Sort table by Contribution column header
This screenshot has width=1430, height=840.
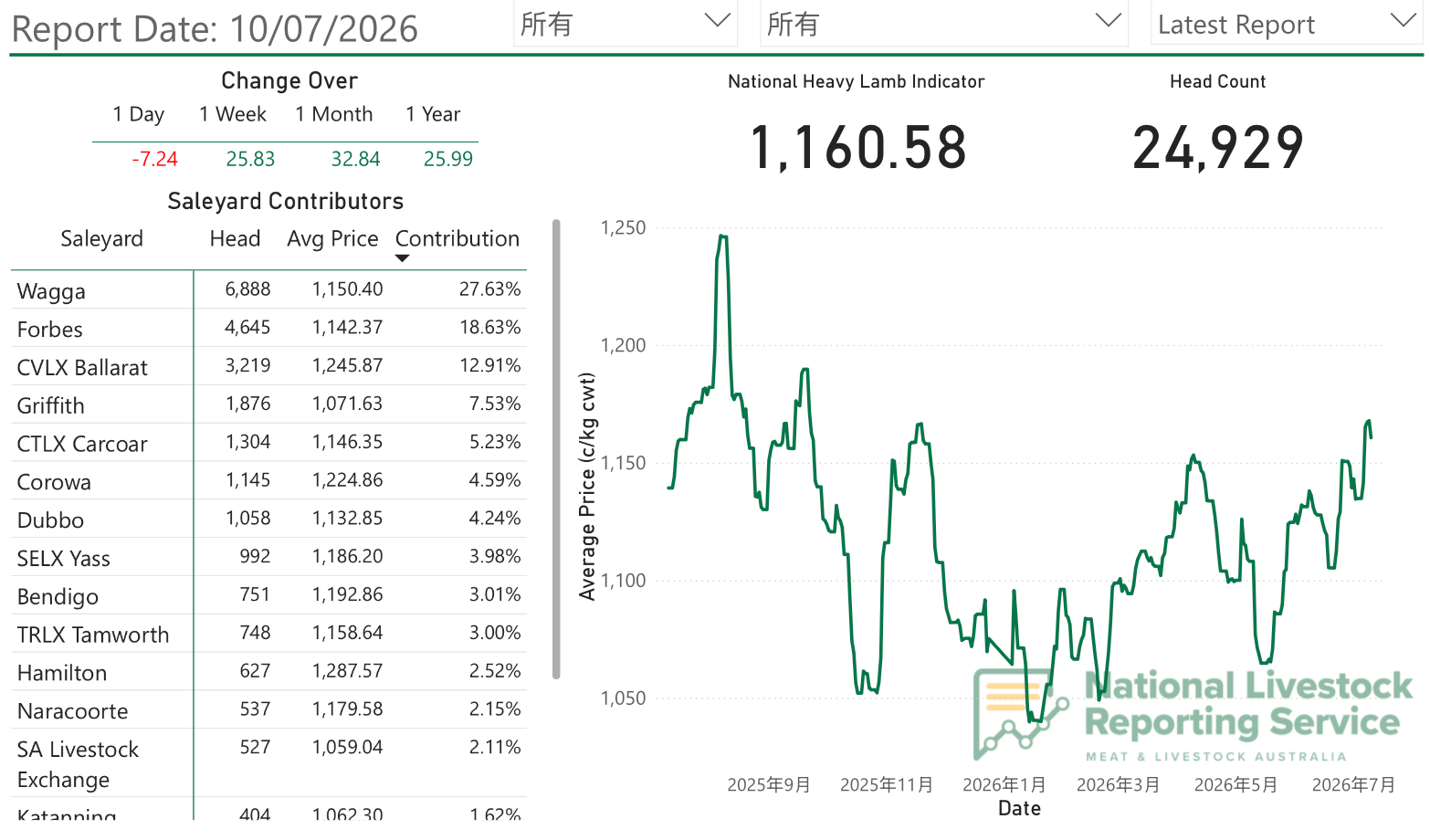pyautogui.click(x=457, y=239)
